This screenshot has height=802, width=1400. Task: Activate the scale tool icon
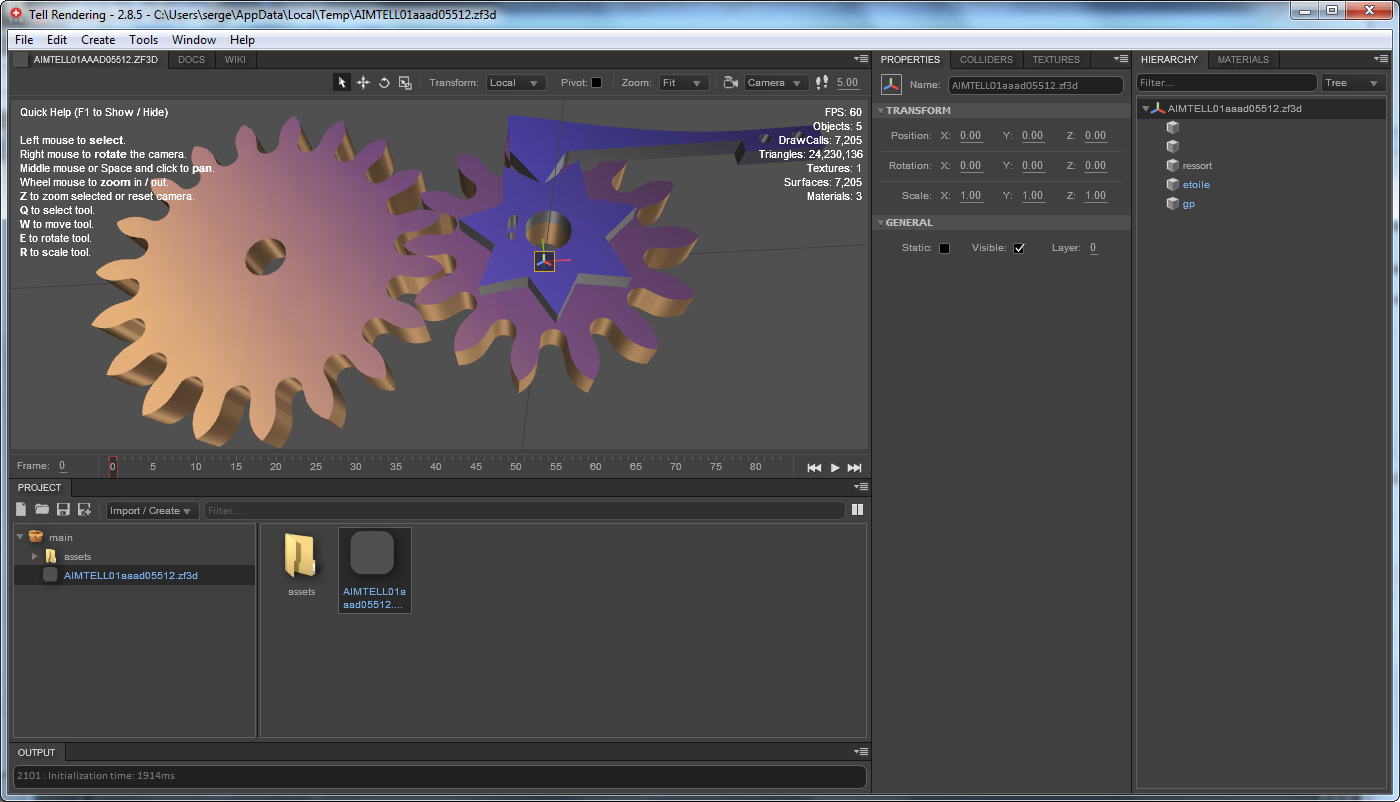(x=405, y=83)
